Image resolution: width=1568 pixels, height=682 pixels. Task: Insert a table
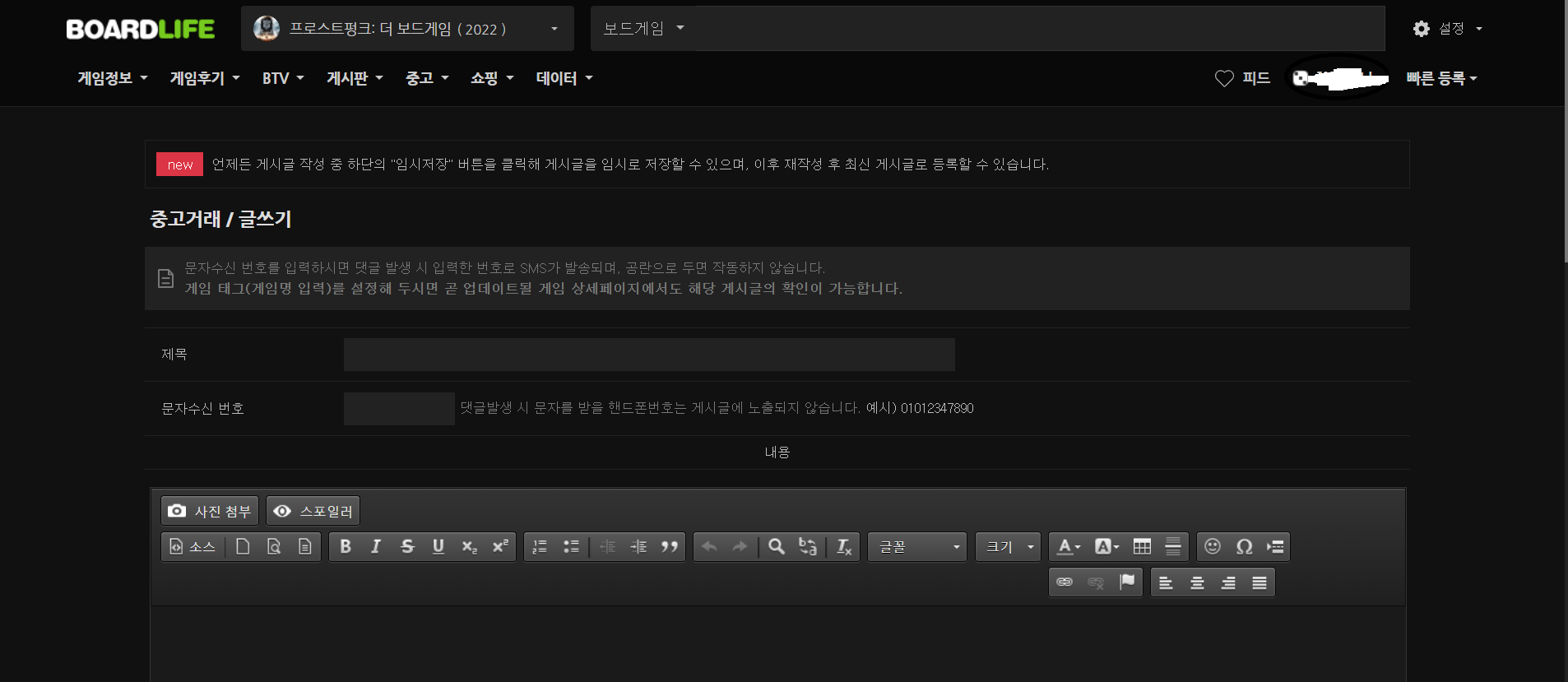point(1142,546)
